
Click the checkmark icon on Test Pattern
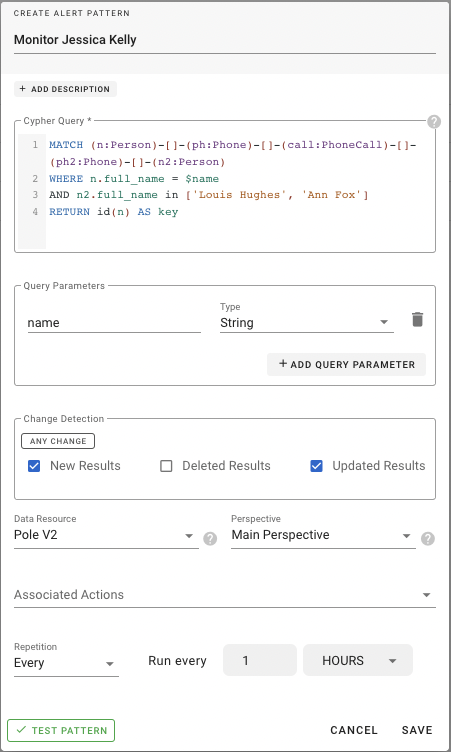(x=21, y=730)
